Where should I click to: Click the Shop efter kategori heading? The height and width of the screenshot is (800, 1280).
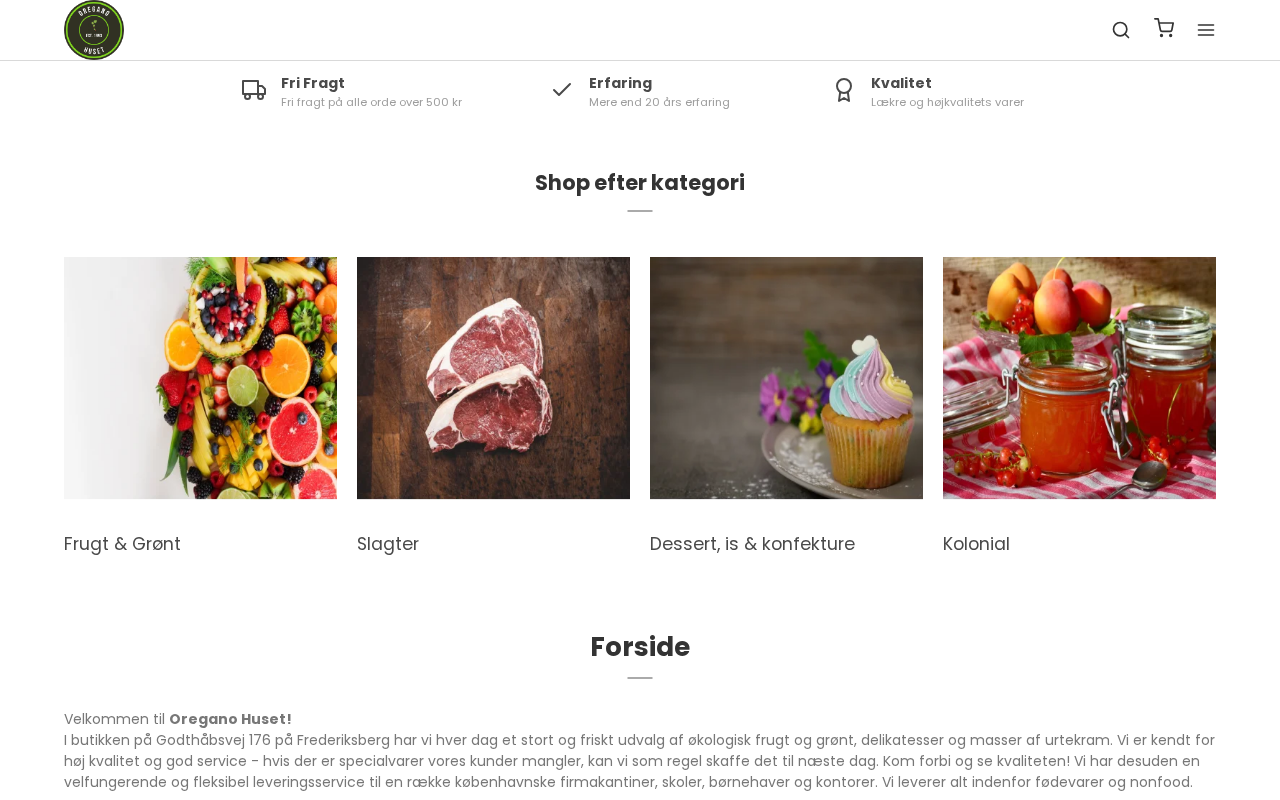pyautogui.click(x=640, y=183)
